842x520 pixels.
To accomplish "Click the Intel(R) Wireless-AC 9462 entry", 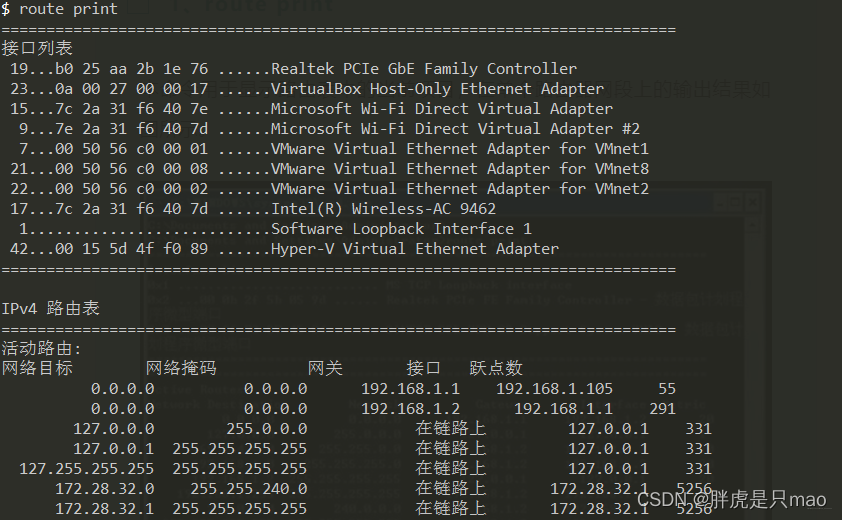I will click(383, 209).
